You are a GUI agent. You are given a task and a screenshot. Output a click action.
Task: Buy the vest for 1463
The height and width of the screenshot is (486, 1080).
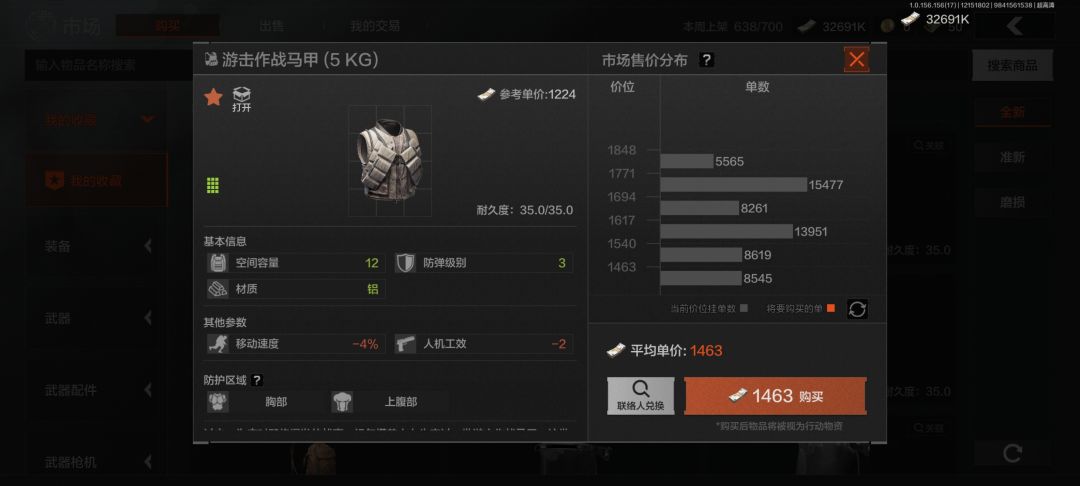(x=775, y=396)
